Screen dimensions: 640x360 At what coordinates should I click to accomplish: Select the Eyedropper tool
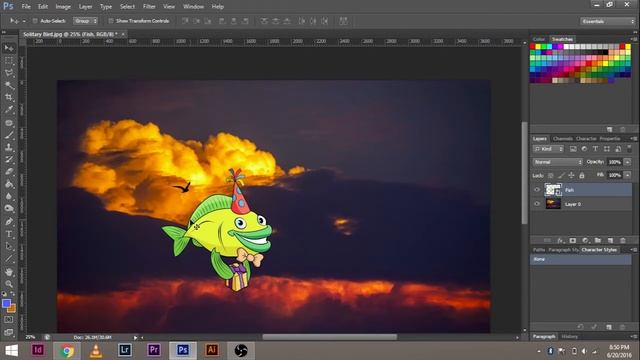[x=9, y=110]
